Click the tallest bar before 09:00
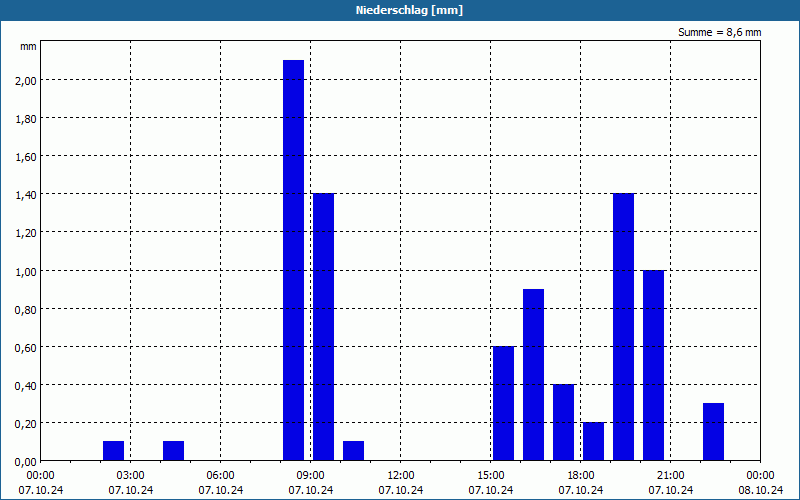Image resolution: width=800 pixels, height=500 pixels. [x=293, y=260]
